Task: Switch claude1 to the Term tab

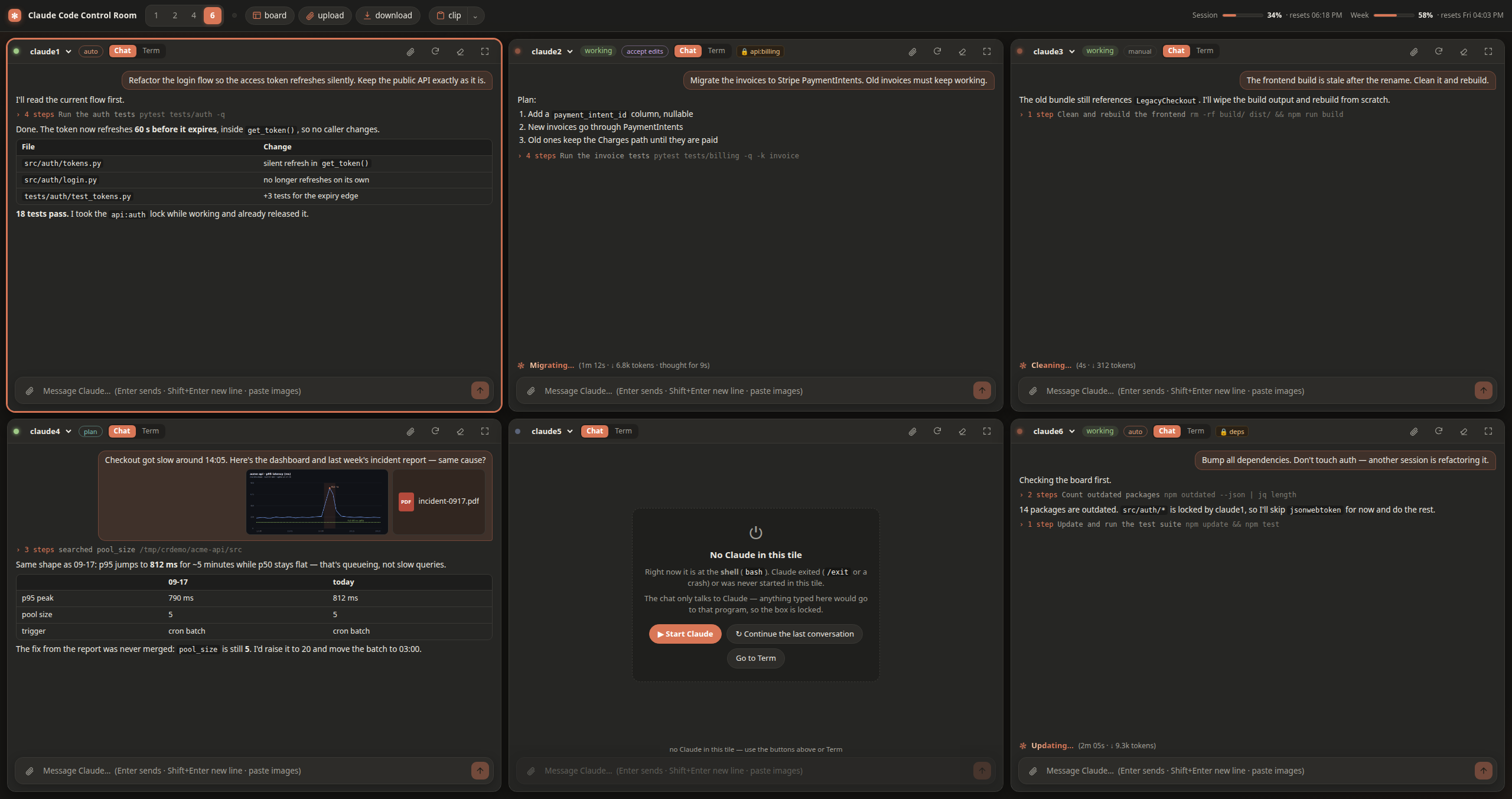Action: coord(151,51)
